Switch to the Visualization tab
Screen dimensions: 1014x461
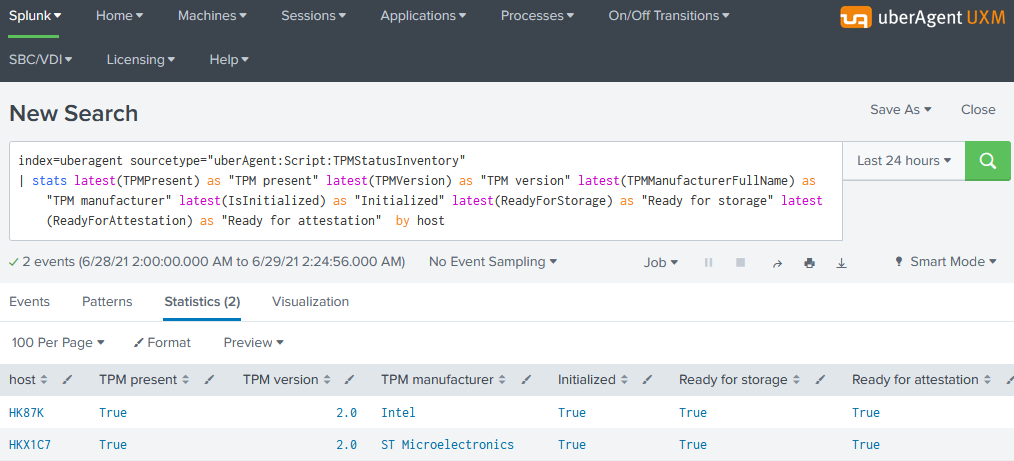(x=310, y=301)
